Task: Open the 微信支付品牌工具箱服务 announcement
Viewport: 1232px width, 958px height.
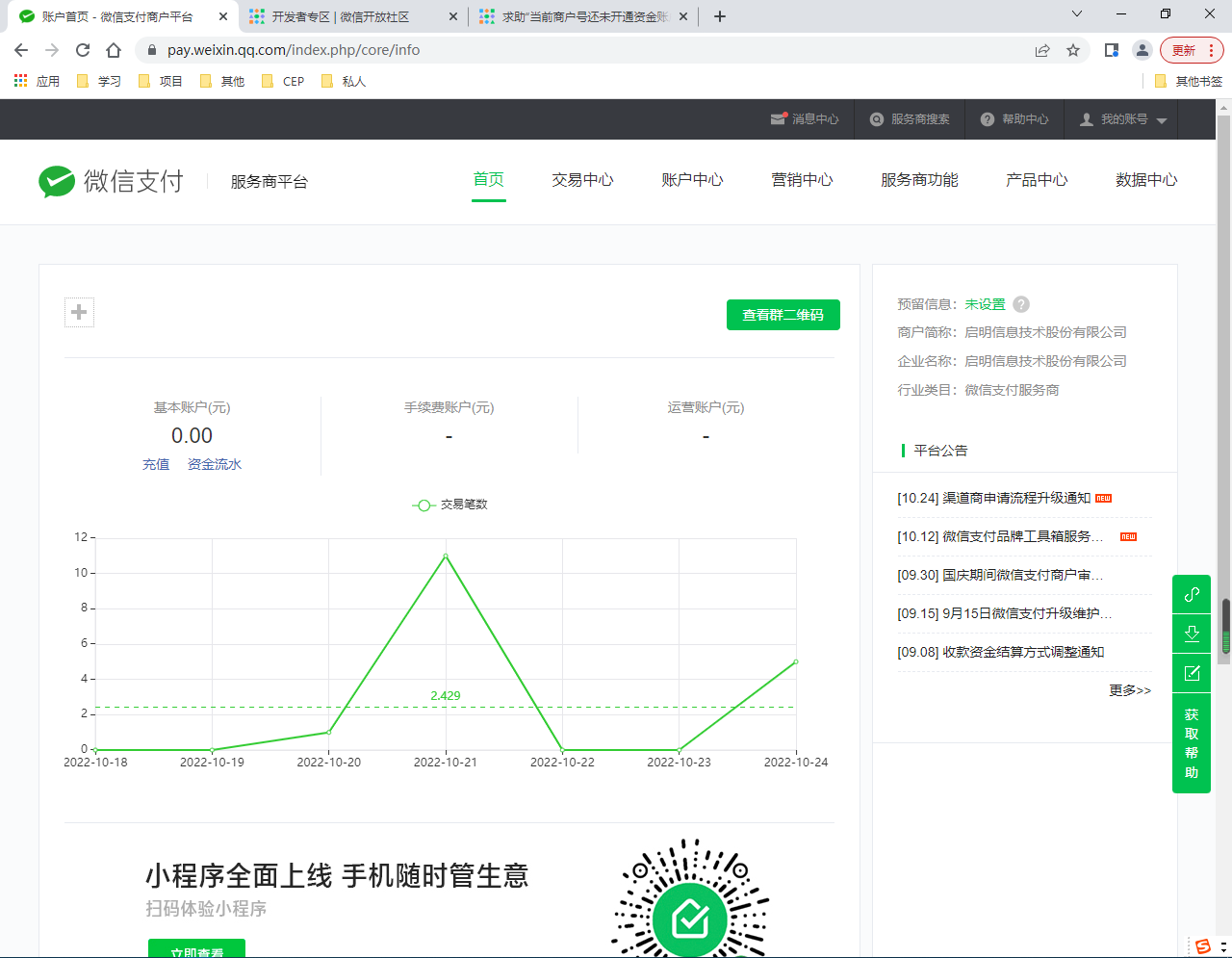Action: [x=1001, y=536]
